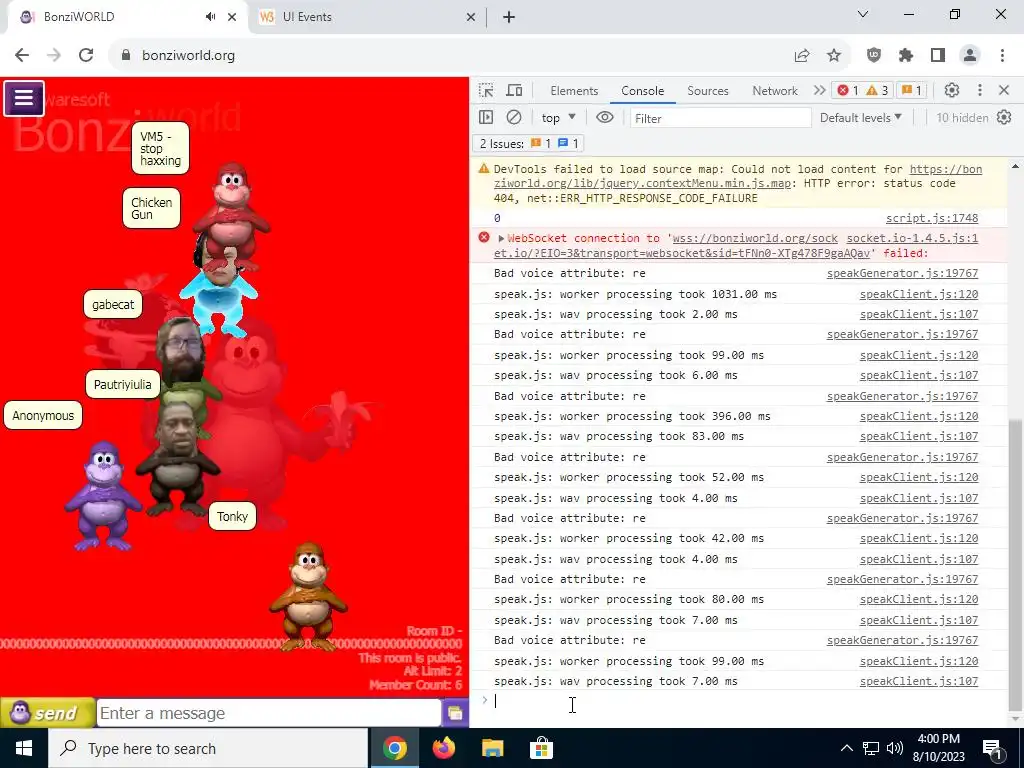The width and height of the screenshot is (1024, 768).
Task: Click the 10 hidden messages label
Action: click(962, 118)
